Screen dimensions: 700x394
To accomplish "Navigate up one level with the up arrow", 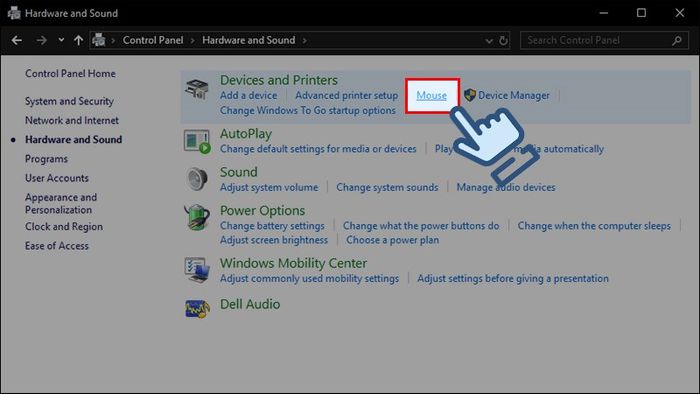I will click(79, 41).
